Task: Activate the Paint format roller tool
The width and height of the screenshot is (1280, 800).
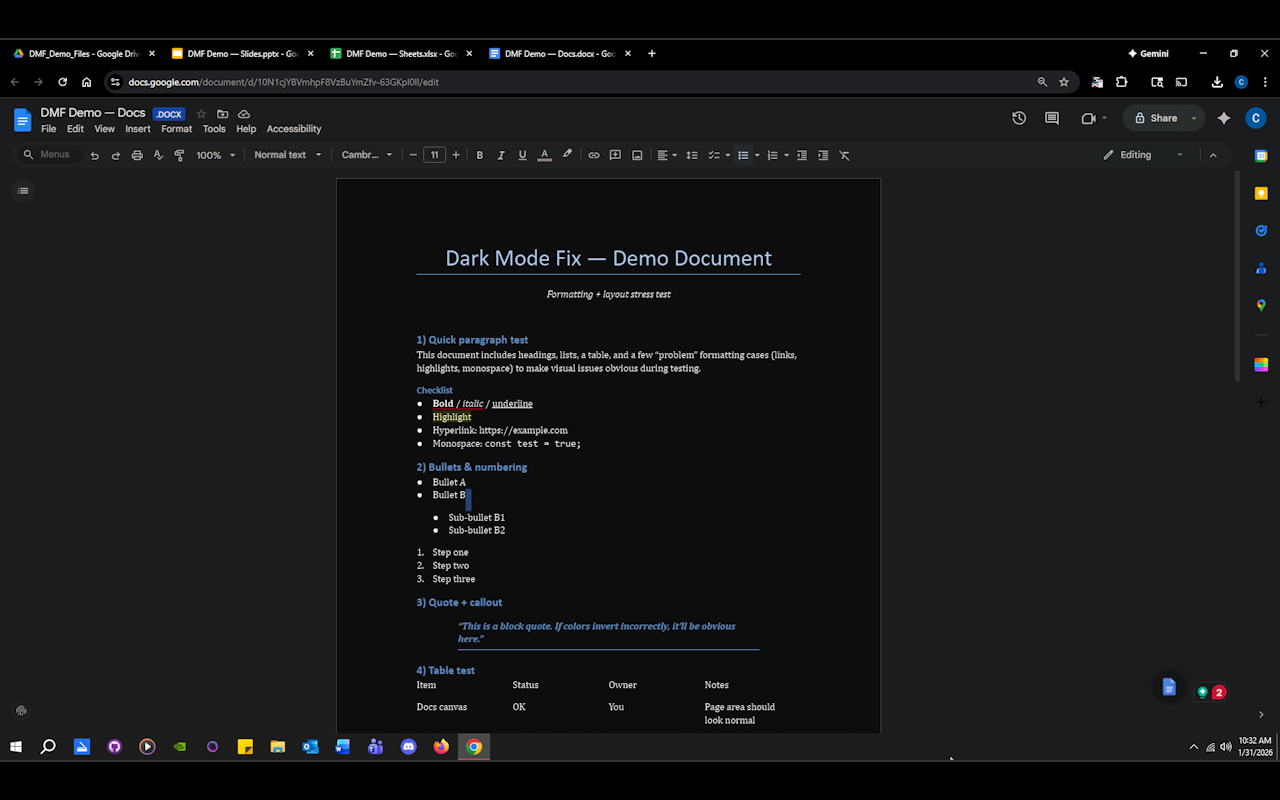Action: (x=179, y=155)
